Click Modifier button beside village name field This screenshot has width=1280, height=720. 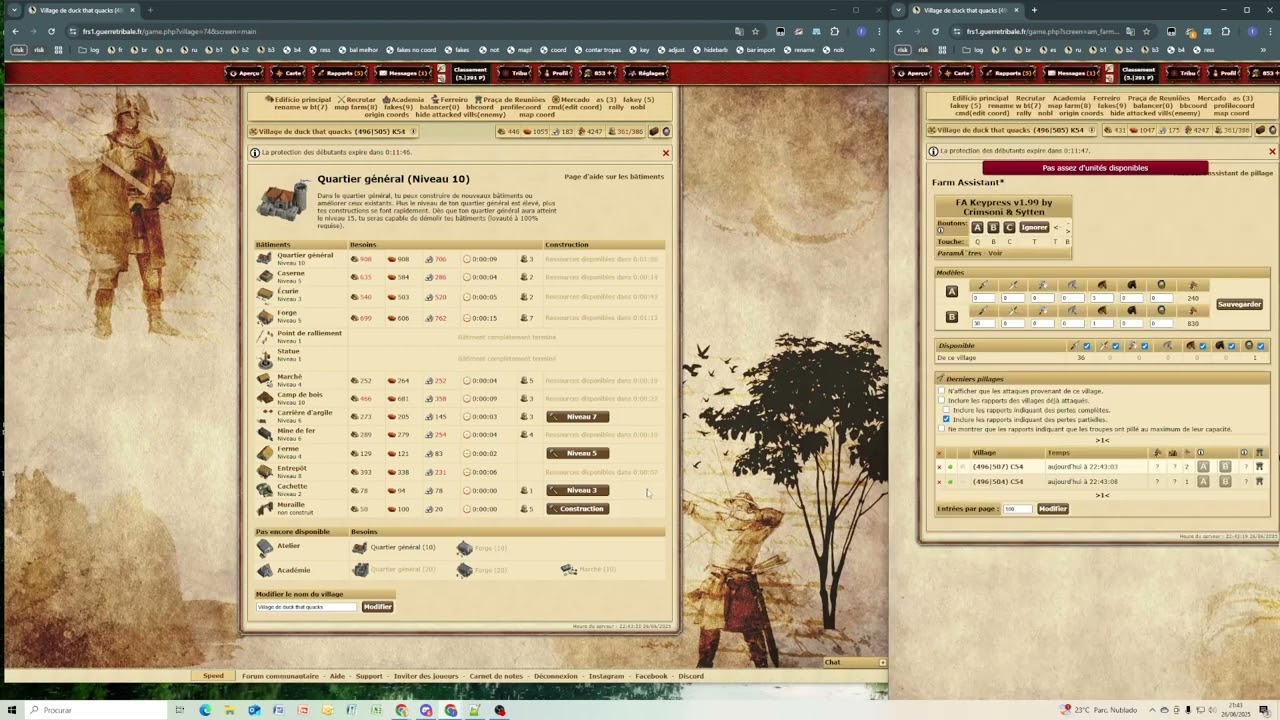click(377, 607)
